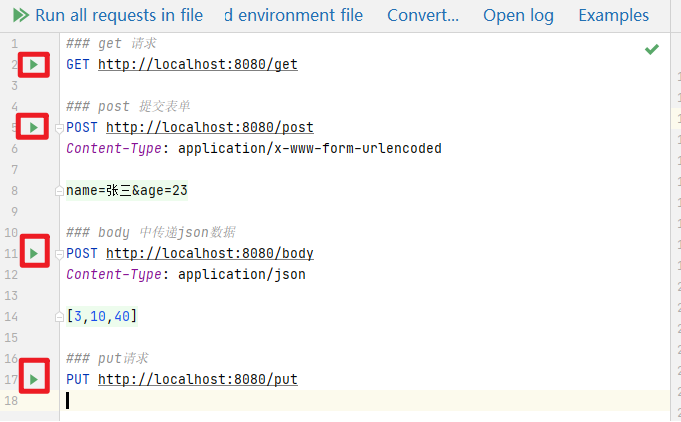Click the http://localhost:8080/get URL
This screenshot has width=681, height=422.
(x=197, y=65)
